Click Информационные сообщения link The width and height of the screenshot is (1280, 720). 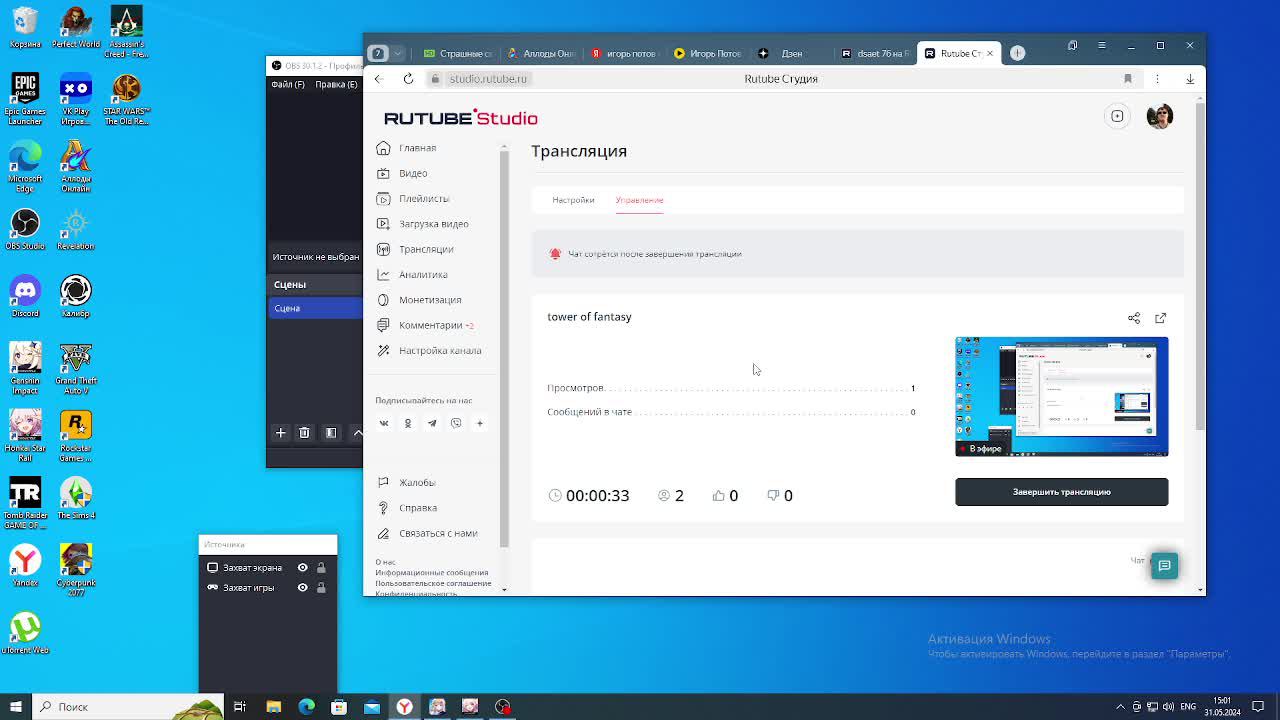point(432,573)
